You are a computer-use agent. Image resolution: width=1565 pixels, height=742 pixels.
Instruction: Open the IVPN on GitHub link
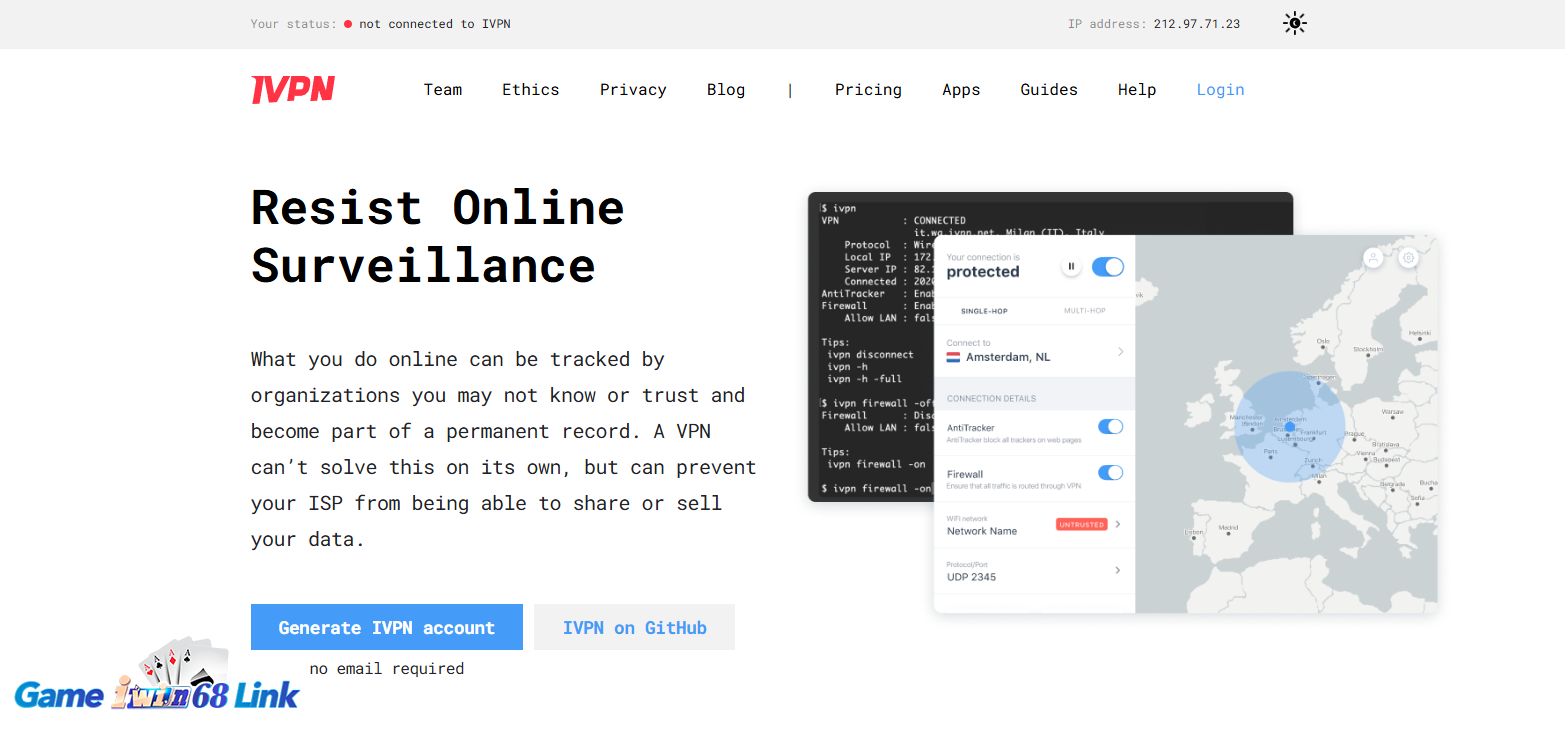pyautogui.click(x=634, y=627)
